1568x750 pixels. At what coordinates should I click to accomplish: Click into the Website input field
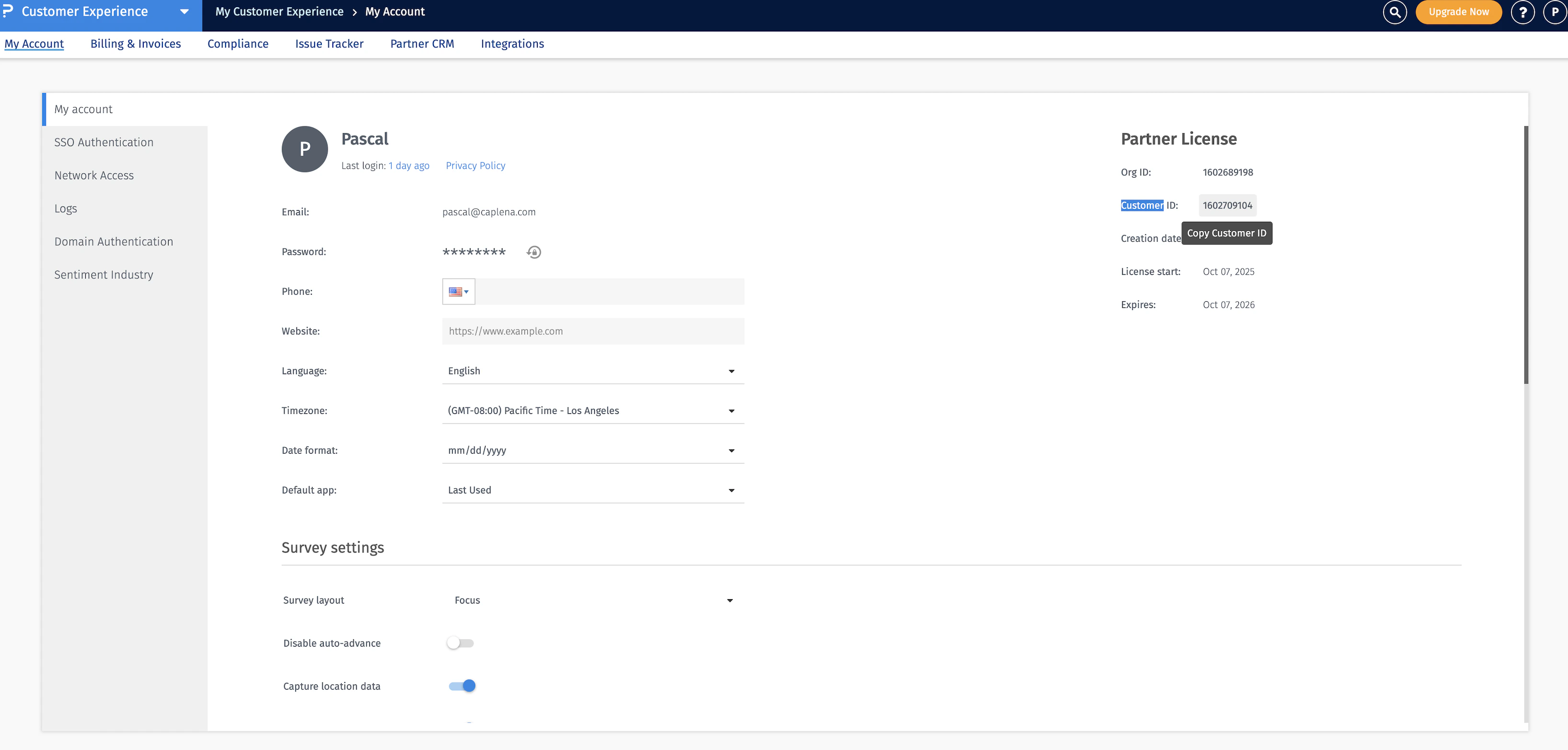pyautogui.click(x=593, y=331)
